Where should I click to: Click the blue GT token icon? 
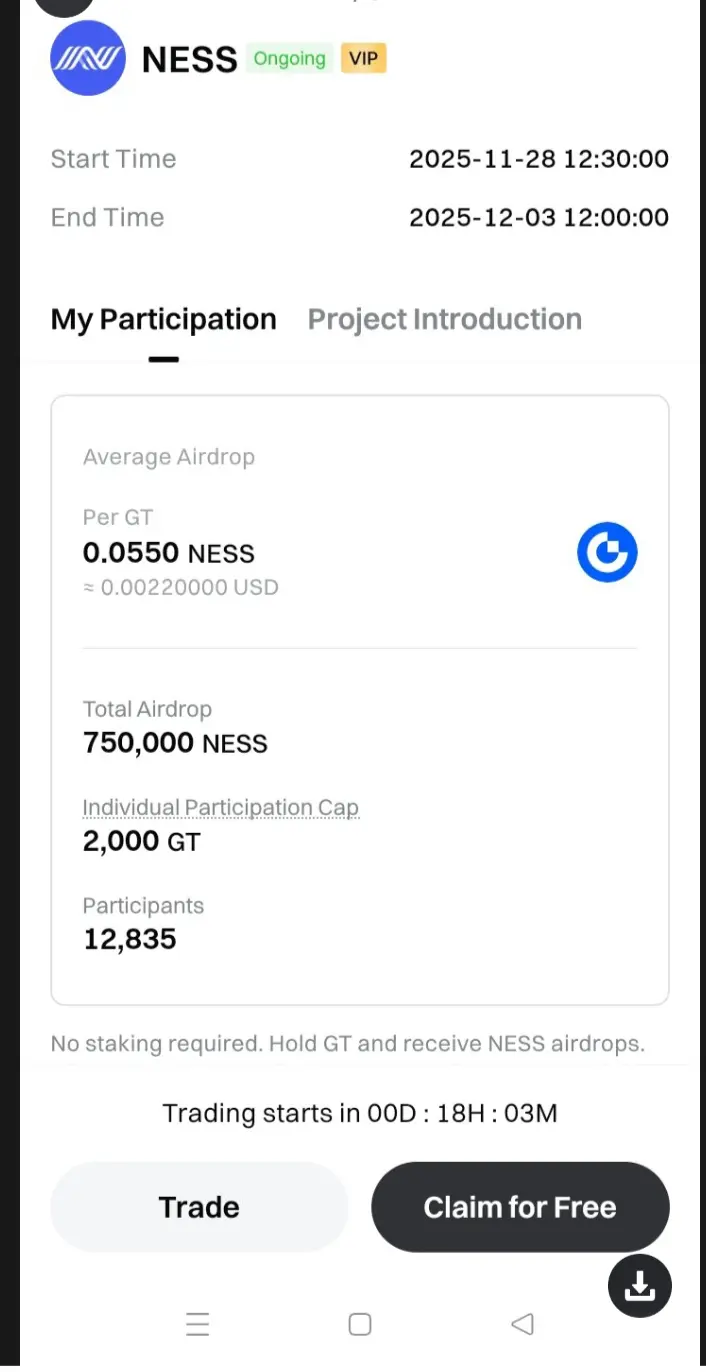coord(607,552)
